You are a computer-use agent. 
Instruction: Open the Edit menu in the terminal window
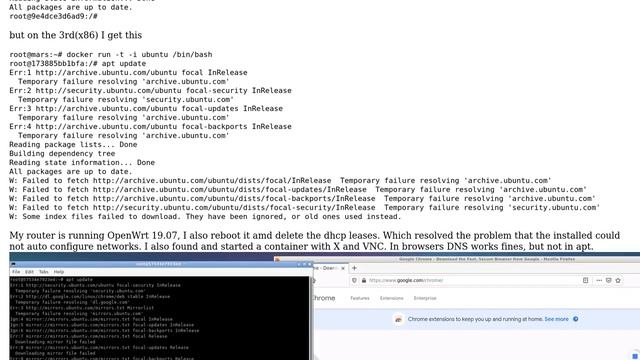click(29, 272)
